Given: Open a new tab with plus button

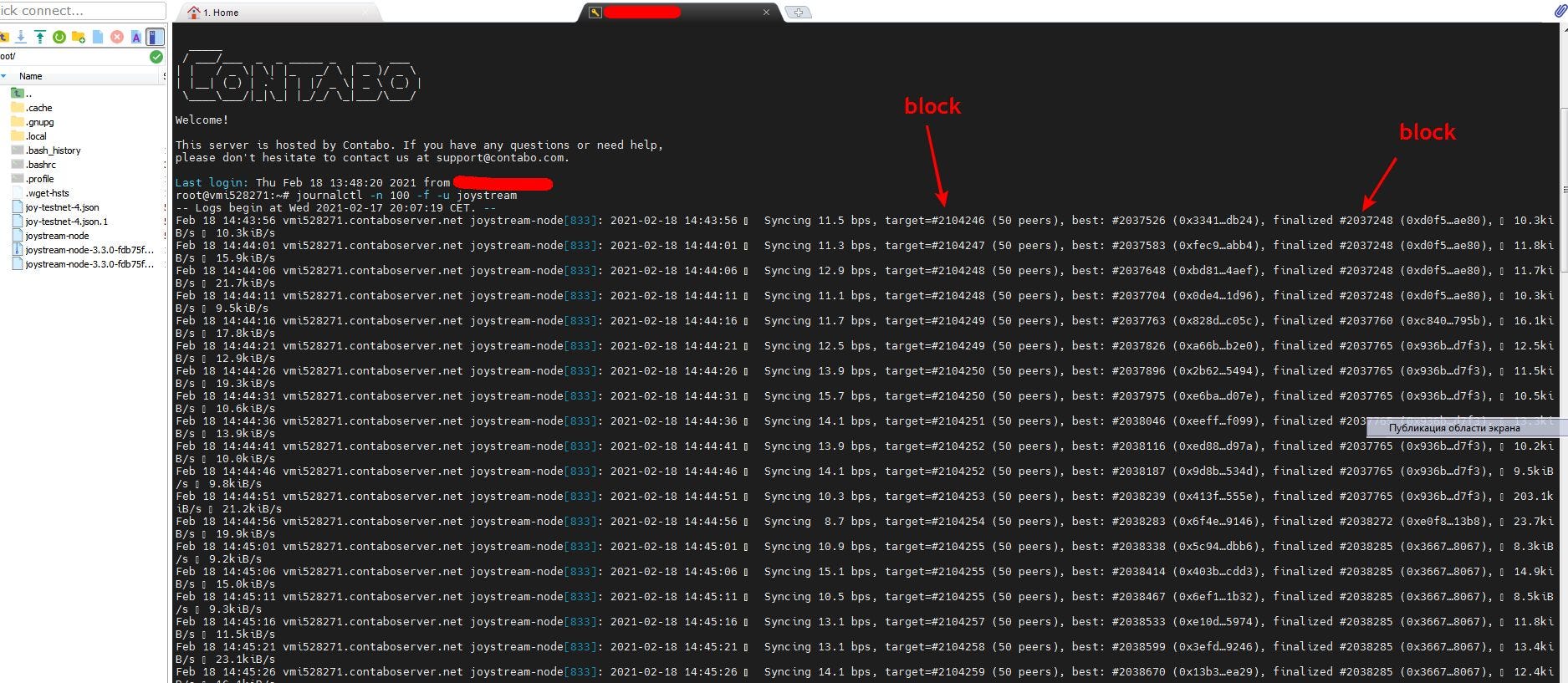Looking at the screenshot, I should coord(799,13).
